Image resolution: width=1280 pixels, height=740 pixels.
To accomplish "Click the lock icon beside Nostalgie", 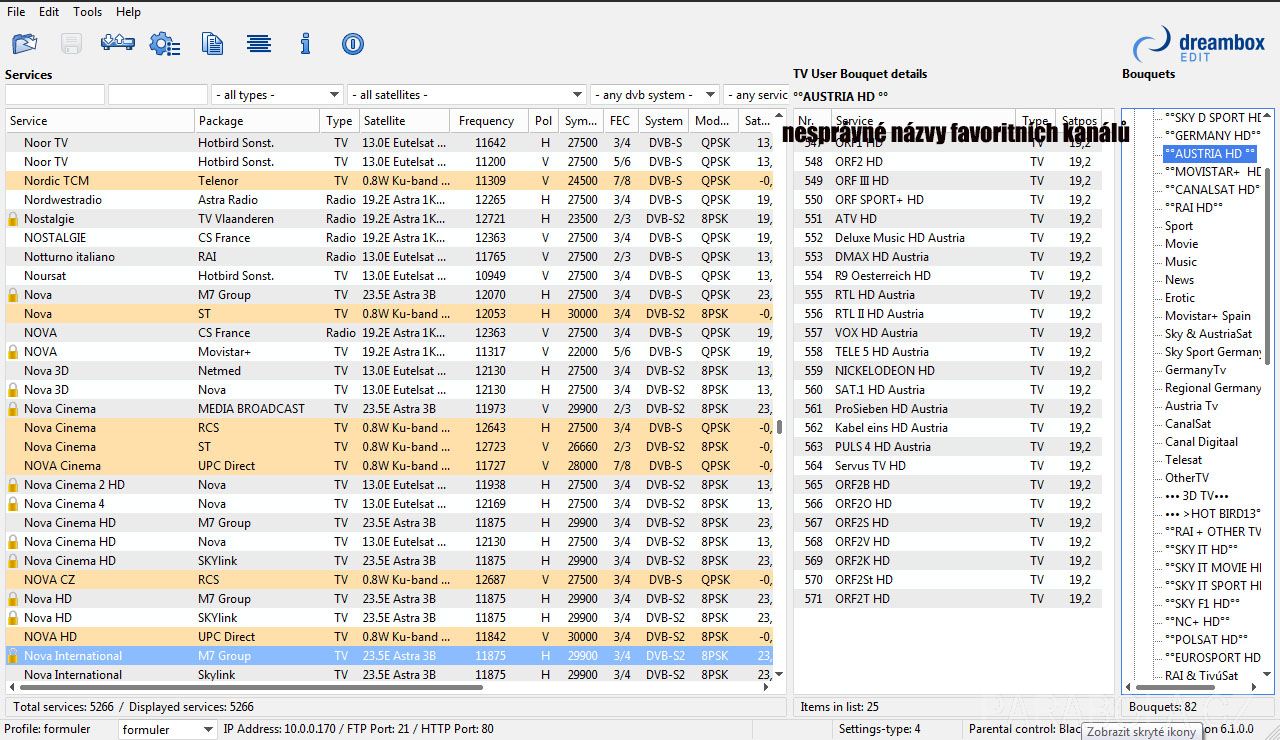I will [13, 219].
